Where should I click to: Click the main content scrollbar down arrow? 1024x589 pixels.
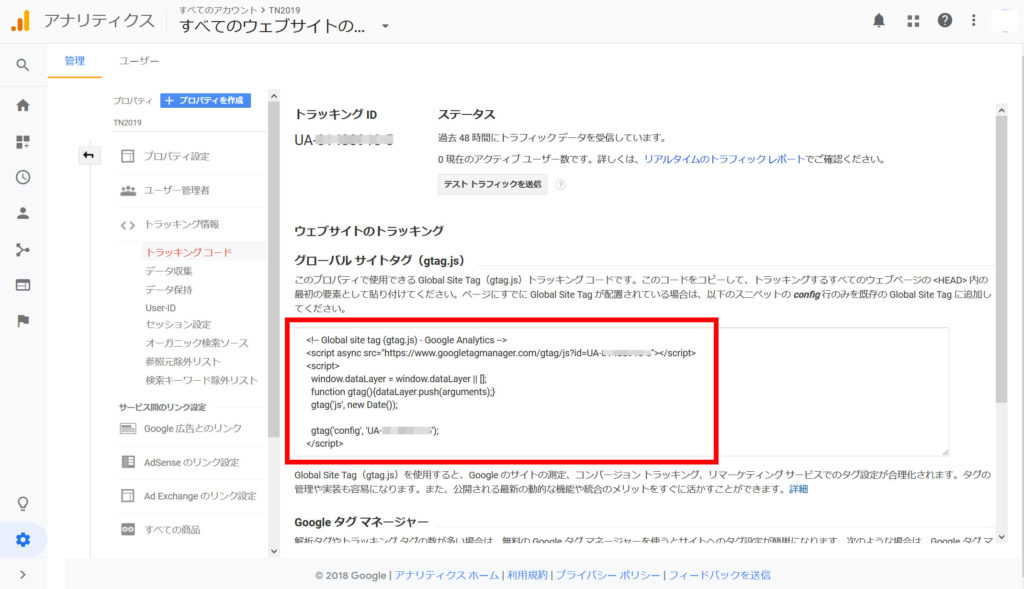(1001, 536)
